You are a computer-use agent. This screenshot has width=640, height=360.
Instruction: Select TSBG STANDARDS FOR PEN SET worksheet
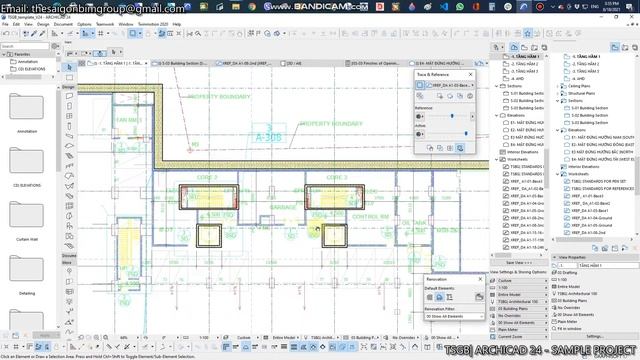click(x=599, y=181)
